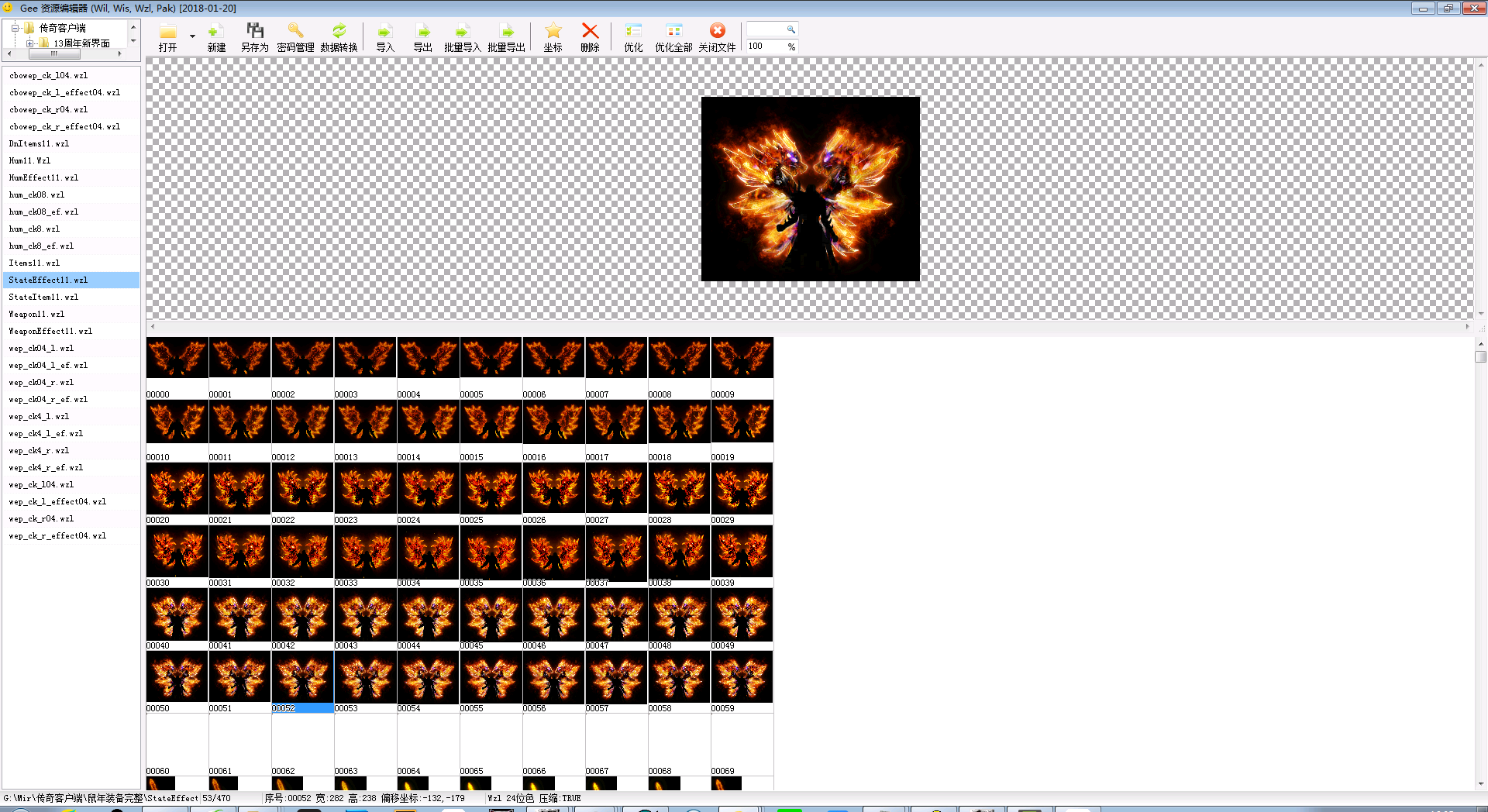Select thumbnail 00000
Viewport: 1488px width, 812px height.
pos(177,367)
